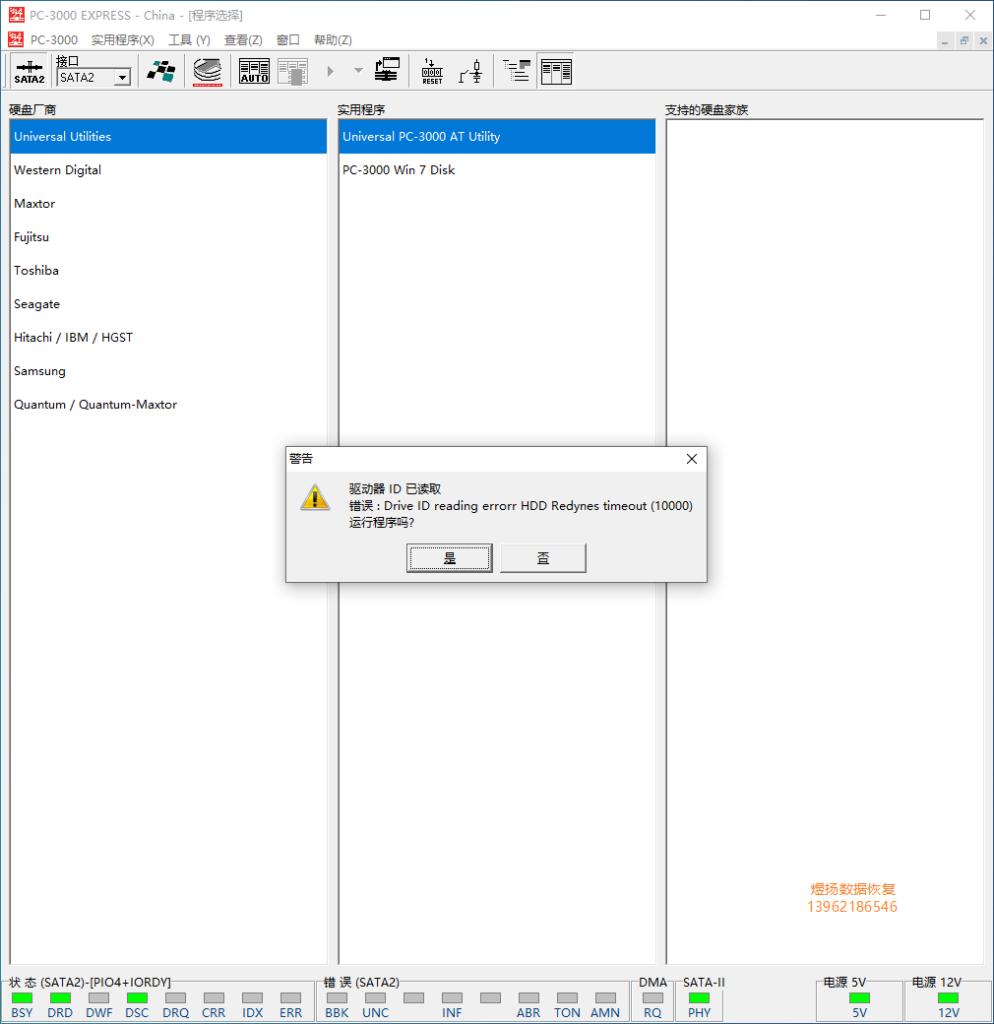This screenshot has height=1024, width=994.
Task: Close the 警告 dialog with X
Action: coord(692,459)
